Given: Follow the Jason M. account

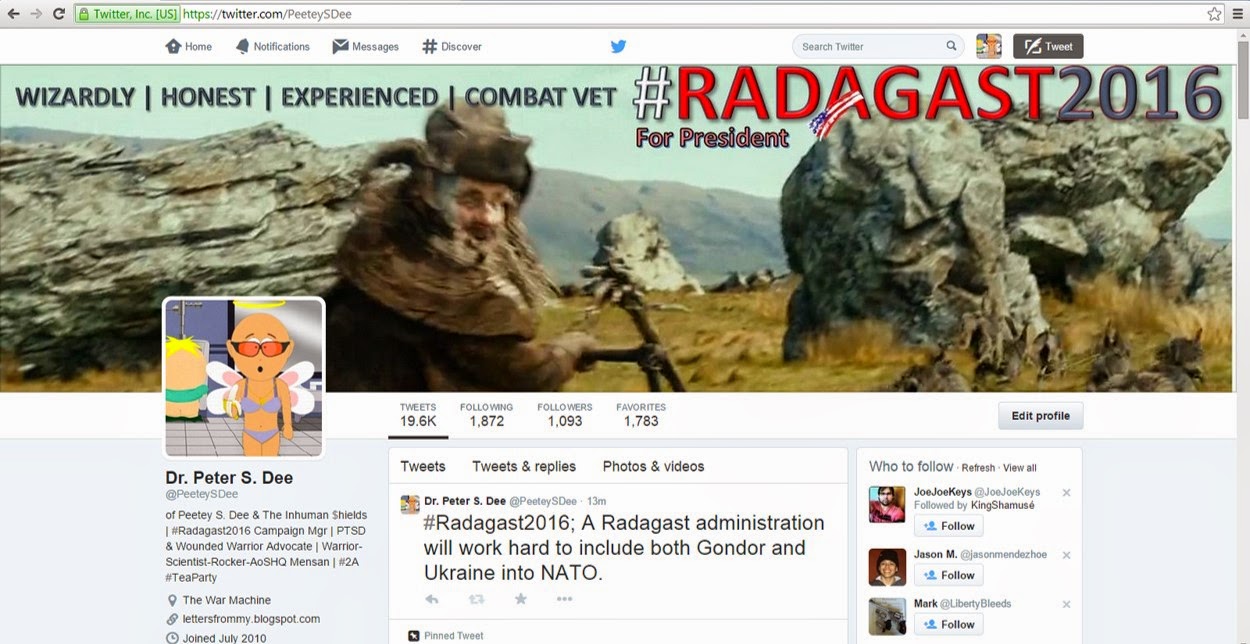Looking at the screenshot, I should (x=948, y=575).
